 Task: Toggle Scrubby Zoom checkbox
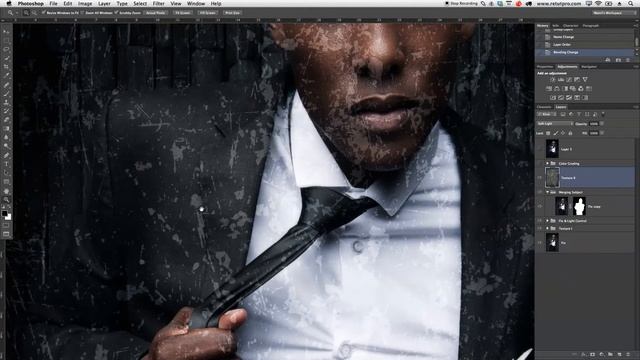coord(116,13)
